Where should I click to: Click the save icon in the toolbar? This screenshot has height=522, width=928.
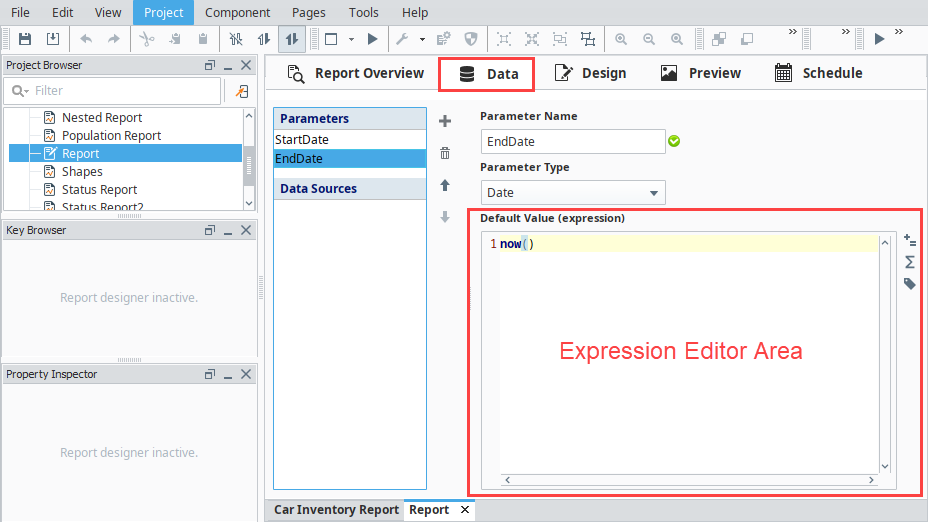[x=25, y=39]
